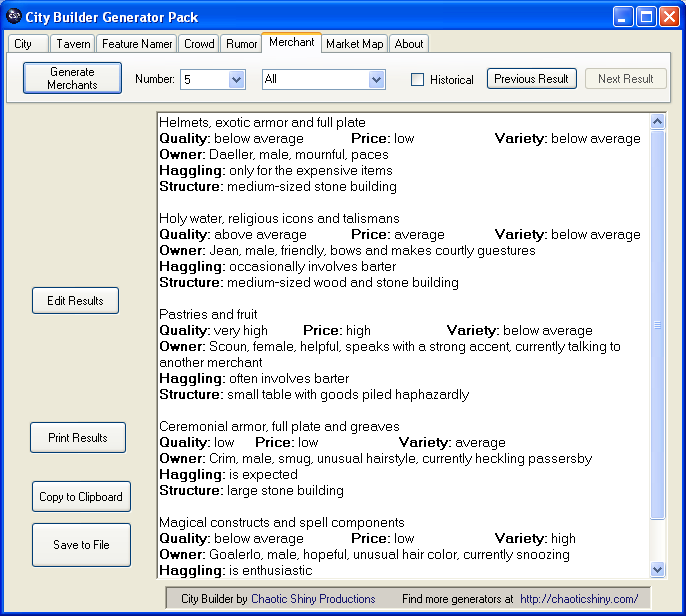Click the Previous Result button
686x616 pixels.
[532, 79]
